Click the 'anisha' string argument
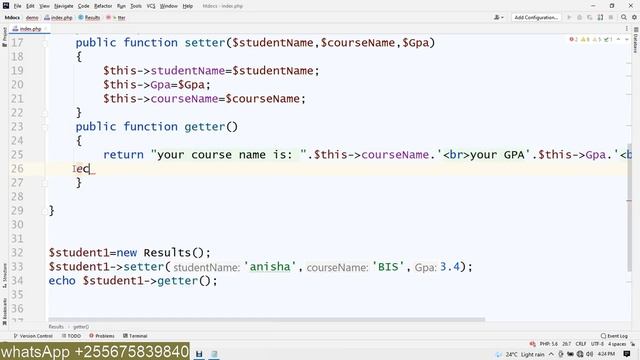The width and height of the screenshot is (640, 360). pos(270,267)
